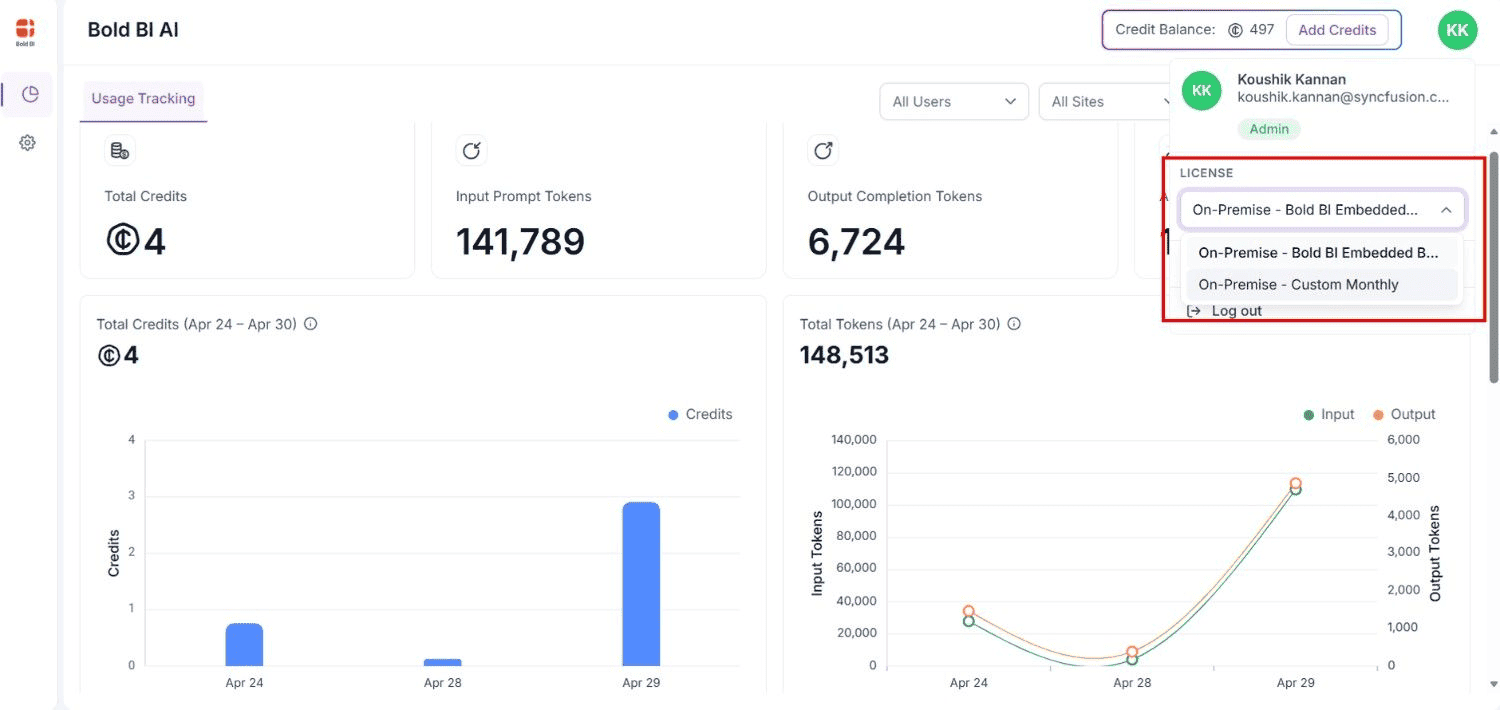
Task: Collapse the License dropdown
Action: pos(1322,210)
